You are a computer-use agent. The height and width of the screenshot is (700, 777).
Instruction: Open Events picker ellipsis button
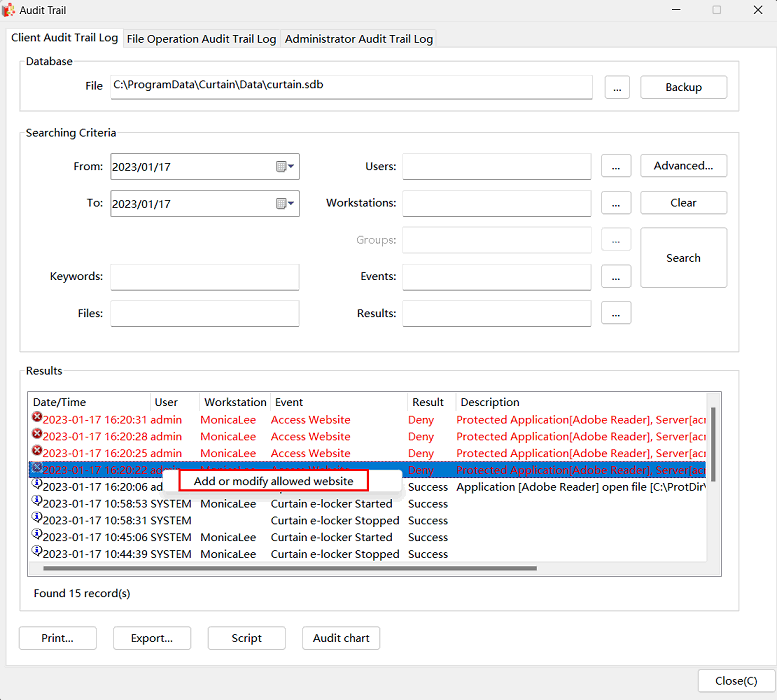[616, 276]
